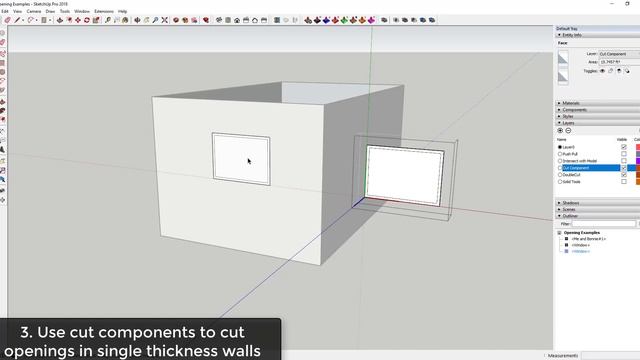Switch to Left view icon
This screenshot has width=640, height=360.
pyautogui.click(x=264, y=20)
